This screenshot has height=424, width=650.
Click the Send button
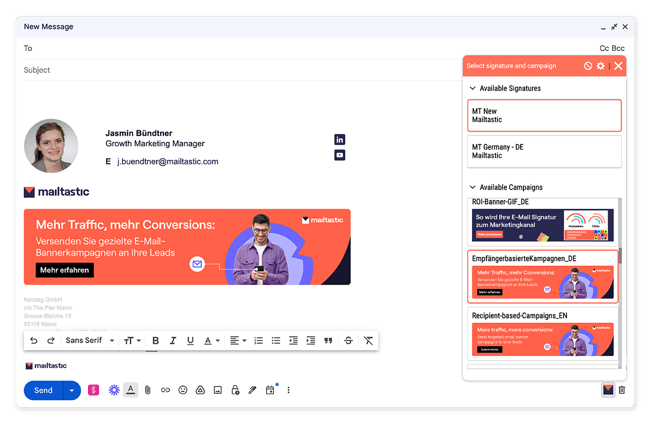(x=43, y=390)
